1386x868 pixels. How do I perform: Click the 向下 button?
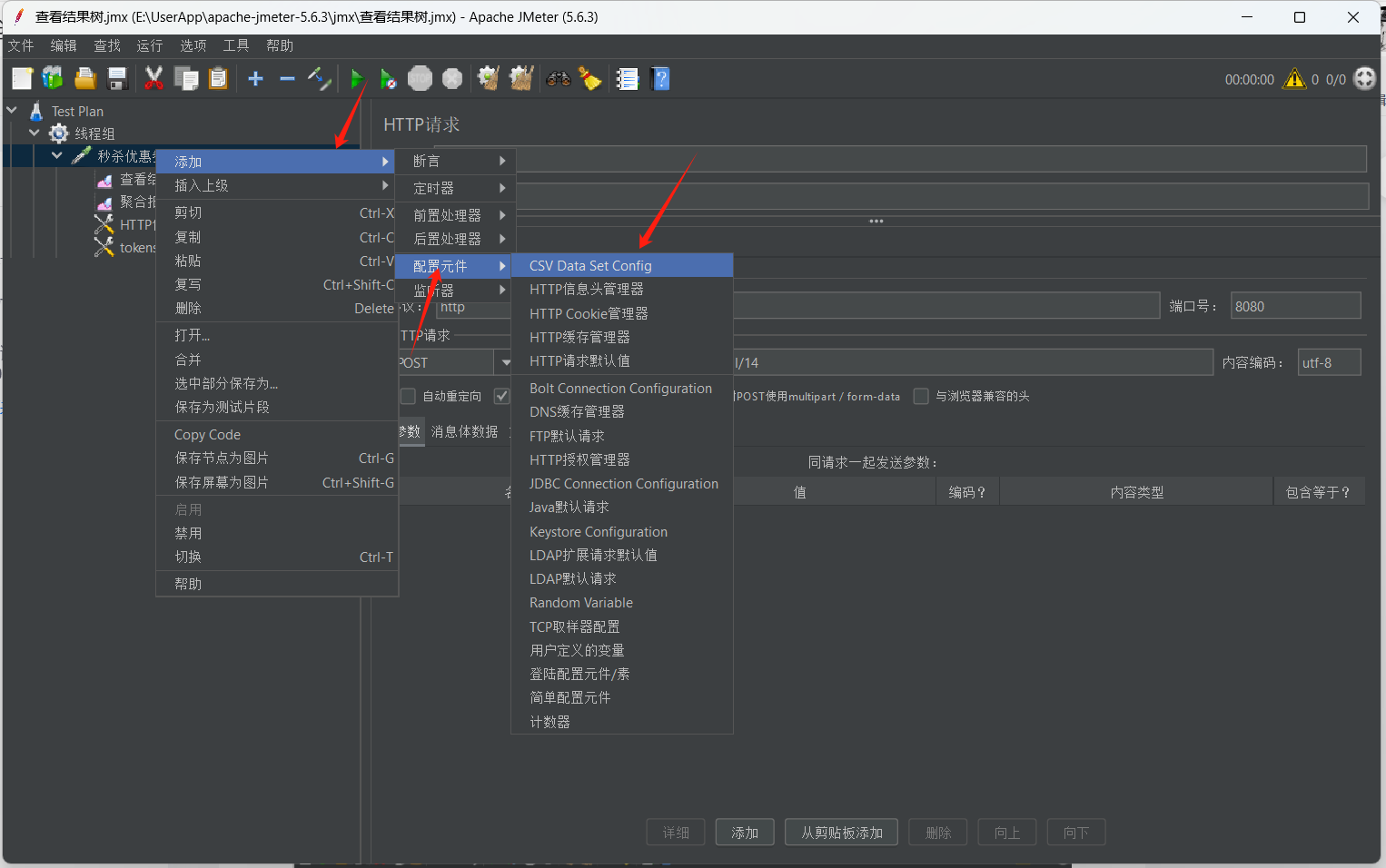1076,833
